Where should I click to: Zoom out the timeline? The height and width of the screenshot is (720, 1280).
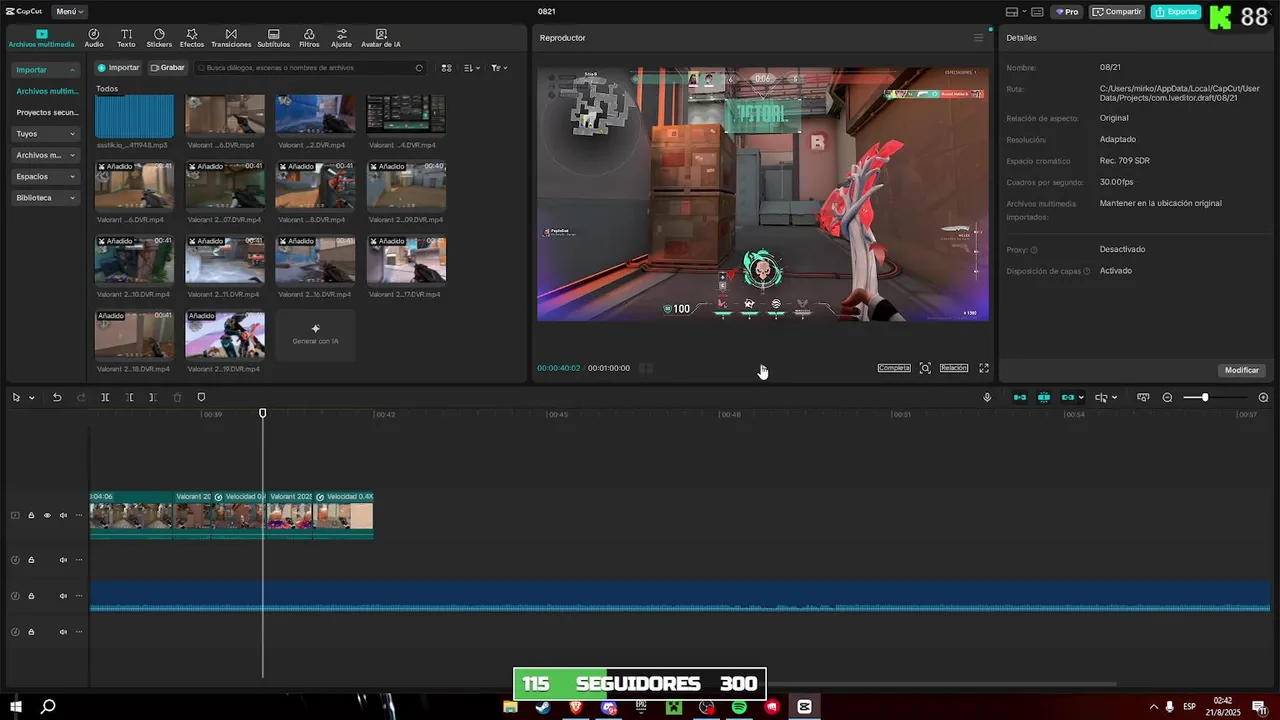pos(1167,398)
